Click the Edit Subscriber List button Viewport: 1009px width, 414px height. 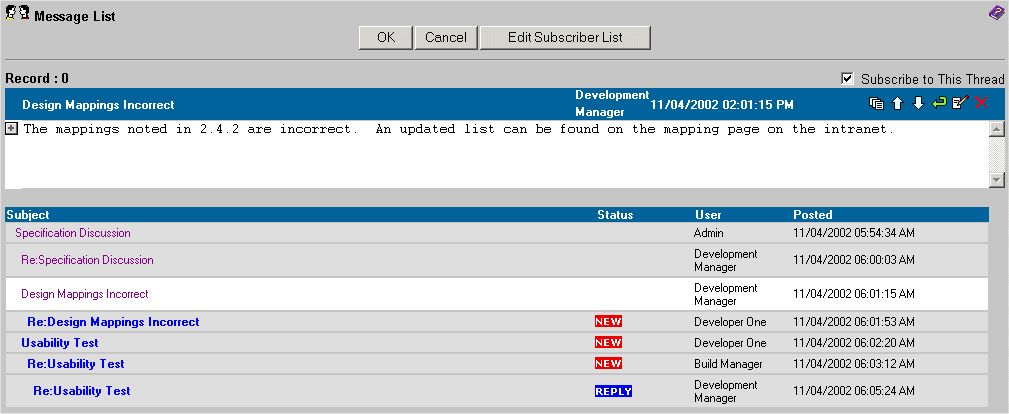565,37
